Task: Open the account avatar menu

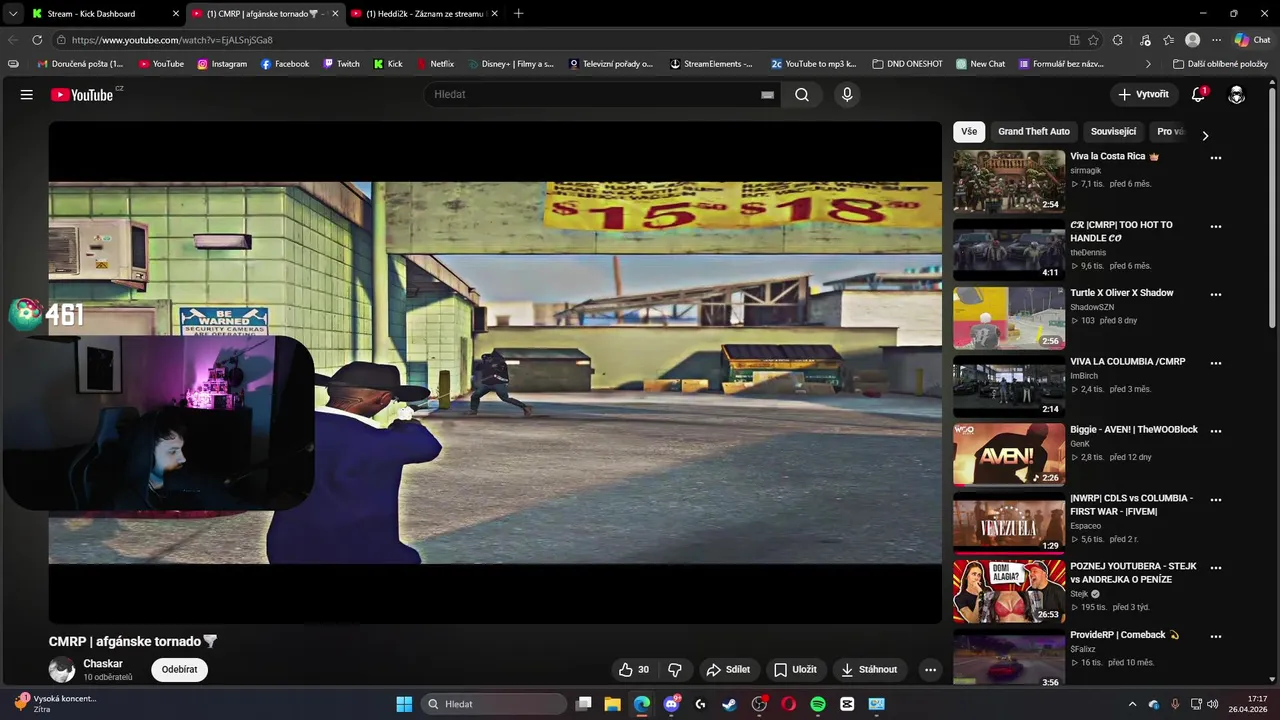Action: click(1236, 94)
